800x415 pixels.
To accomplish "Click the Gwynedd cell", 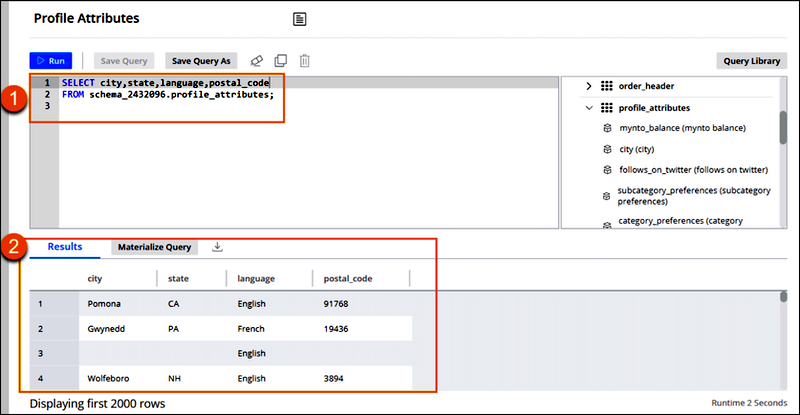I will point(106,329).
